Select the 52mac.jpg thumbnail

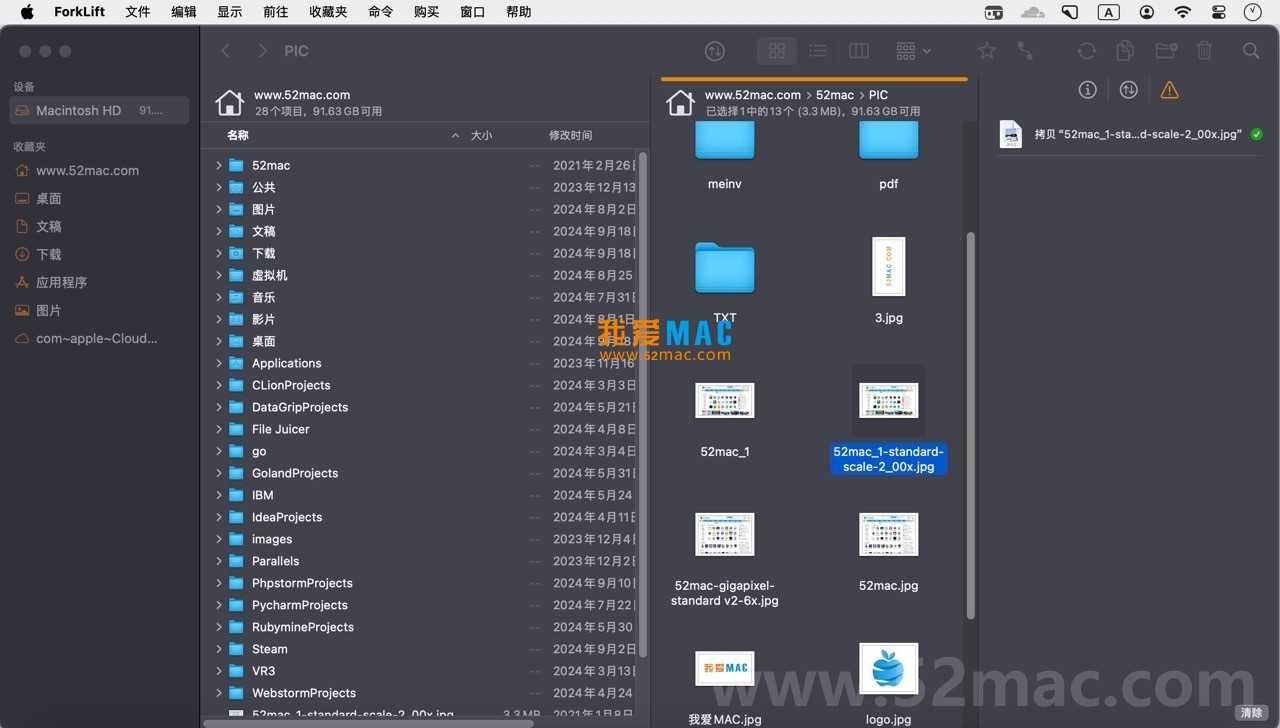[889, 534]
